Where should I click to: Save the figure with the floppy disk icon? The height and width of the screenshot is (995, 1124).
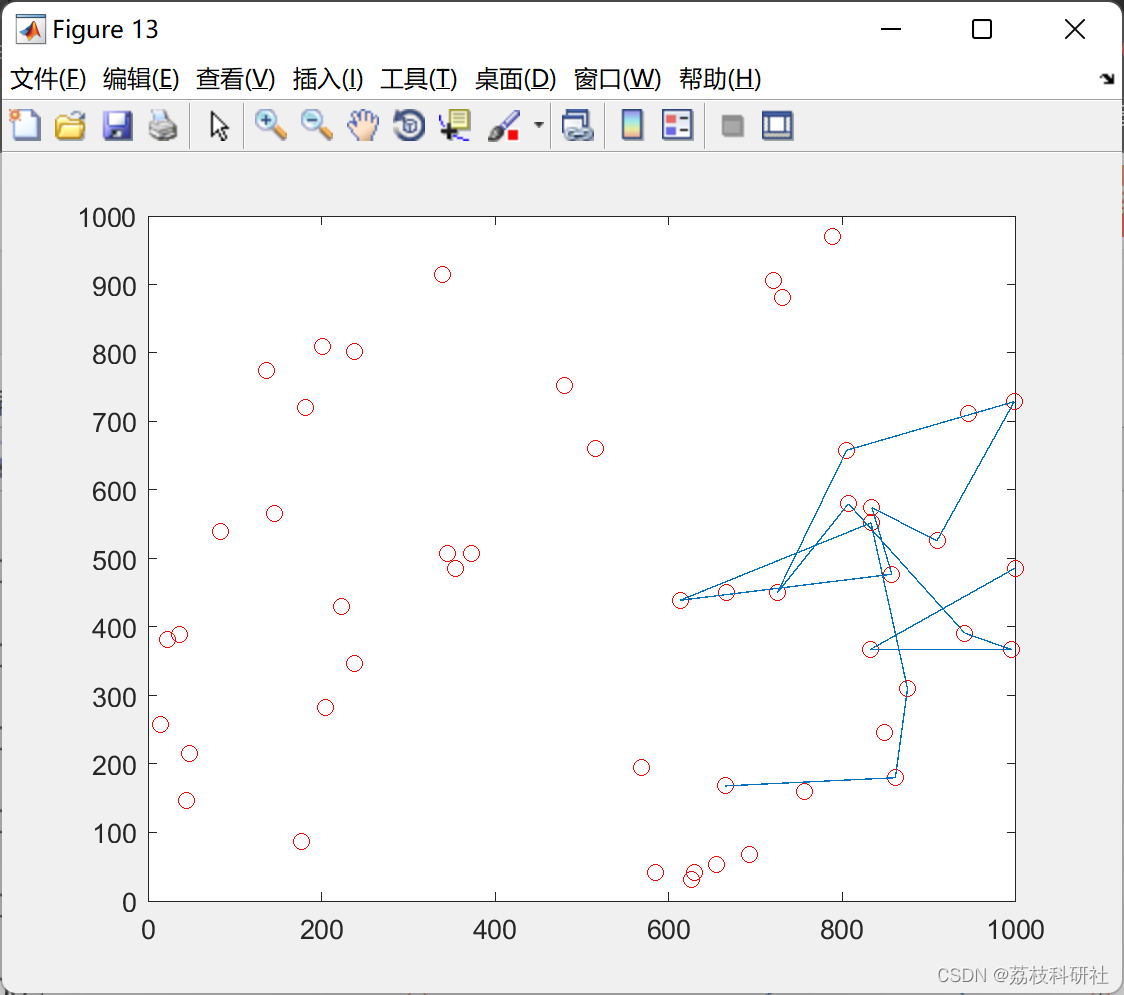point(117,125)
